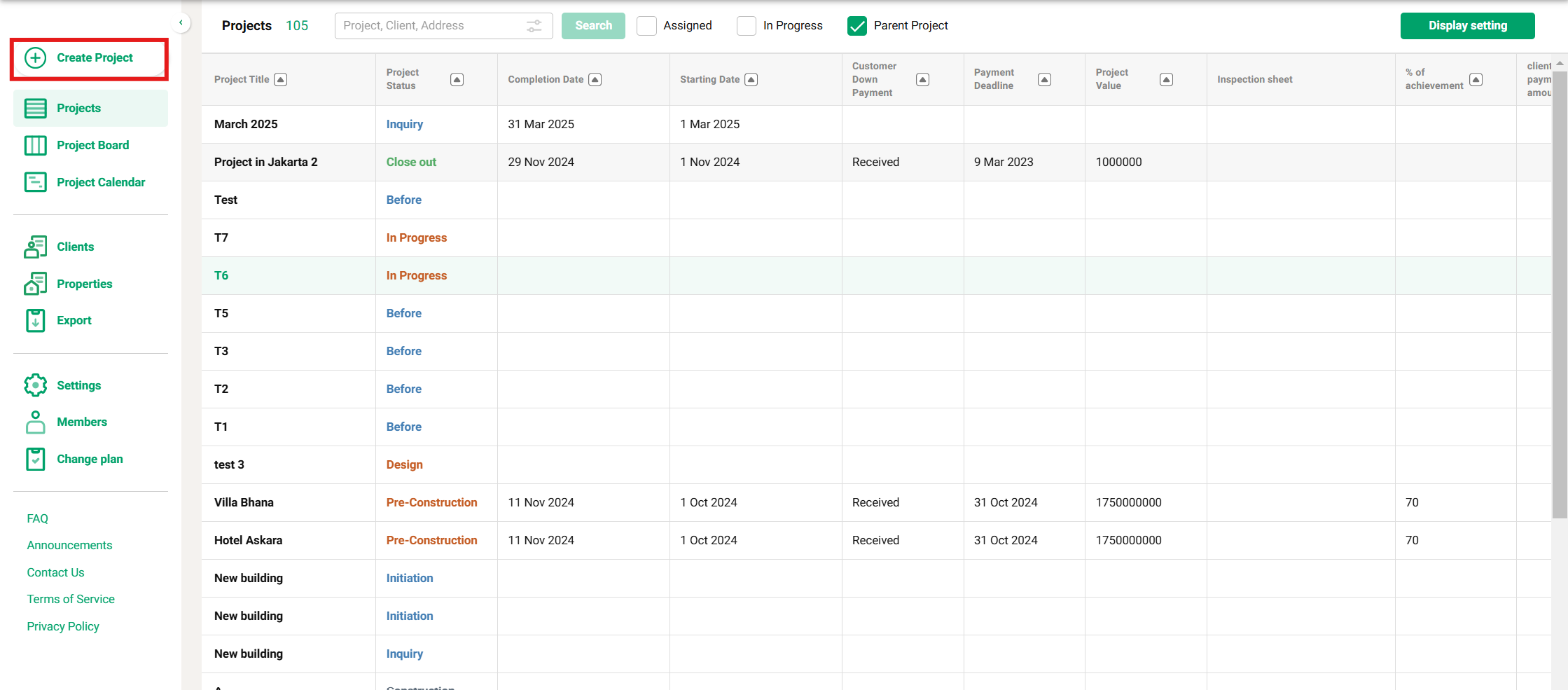Sort by the Project Title column arrow

coord(281,80)
